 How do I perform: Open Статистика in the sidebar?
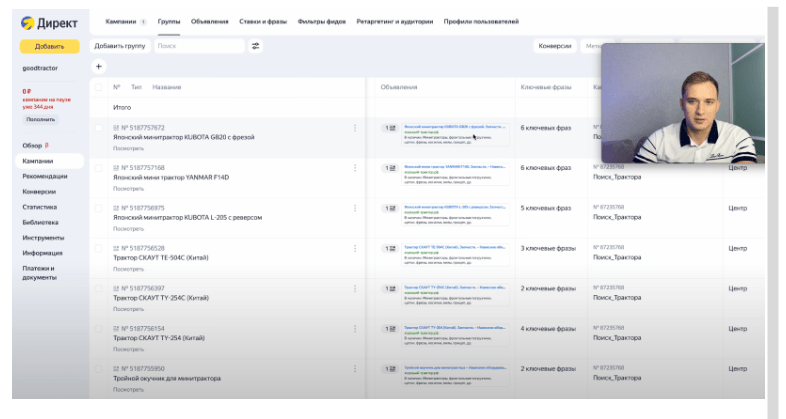coord(40,207)
